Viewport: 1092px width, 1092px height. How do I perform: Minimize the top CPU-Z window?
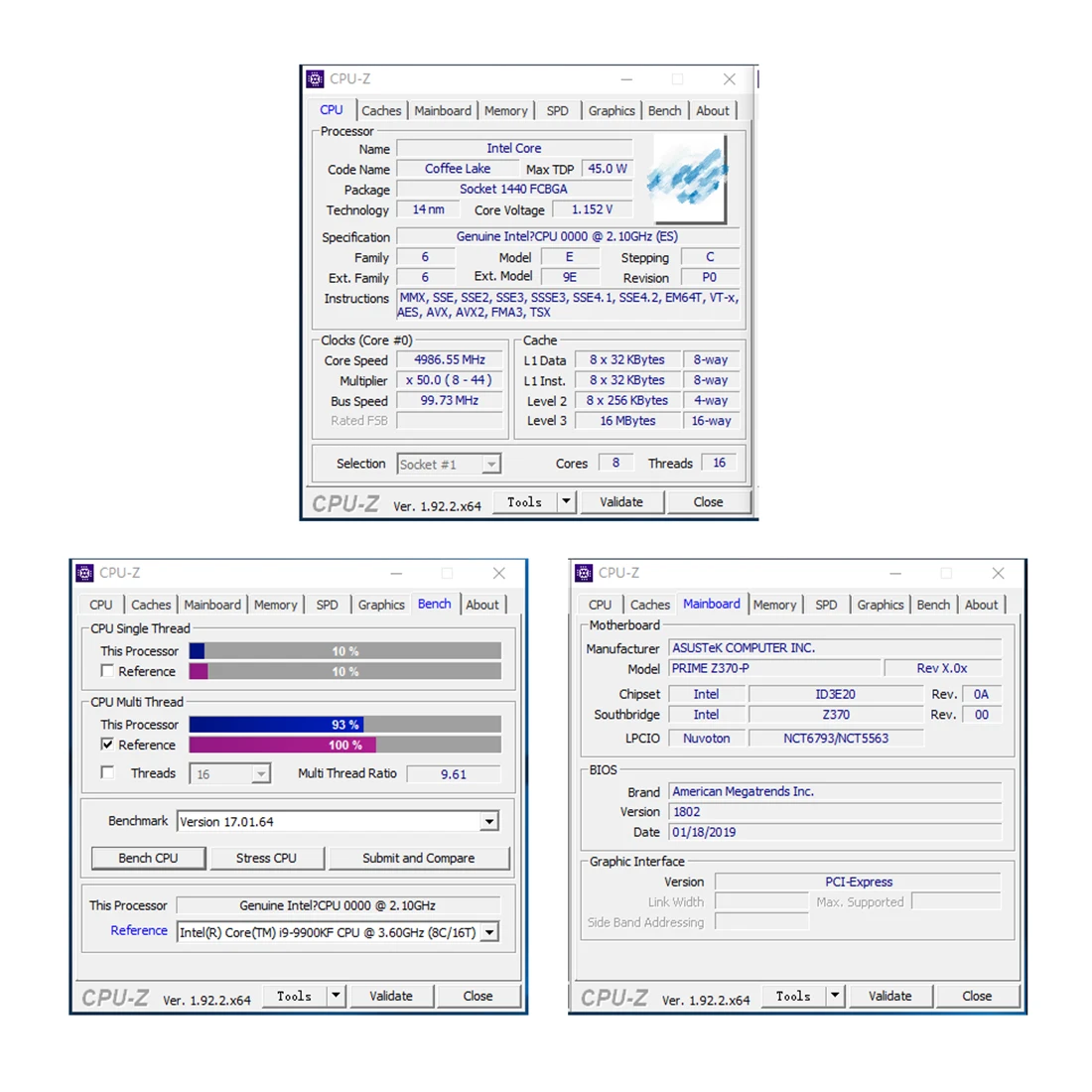point(626,79)
